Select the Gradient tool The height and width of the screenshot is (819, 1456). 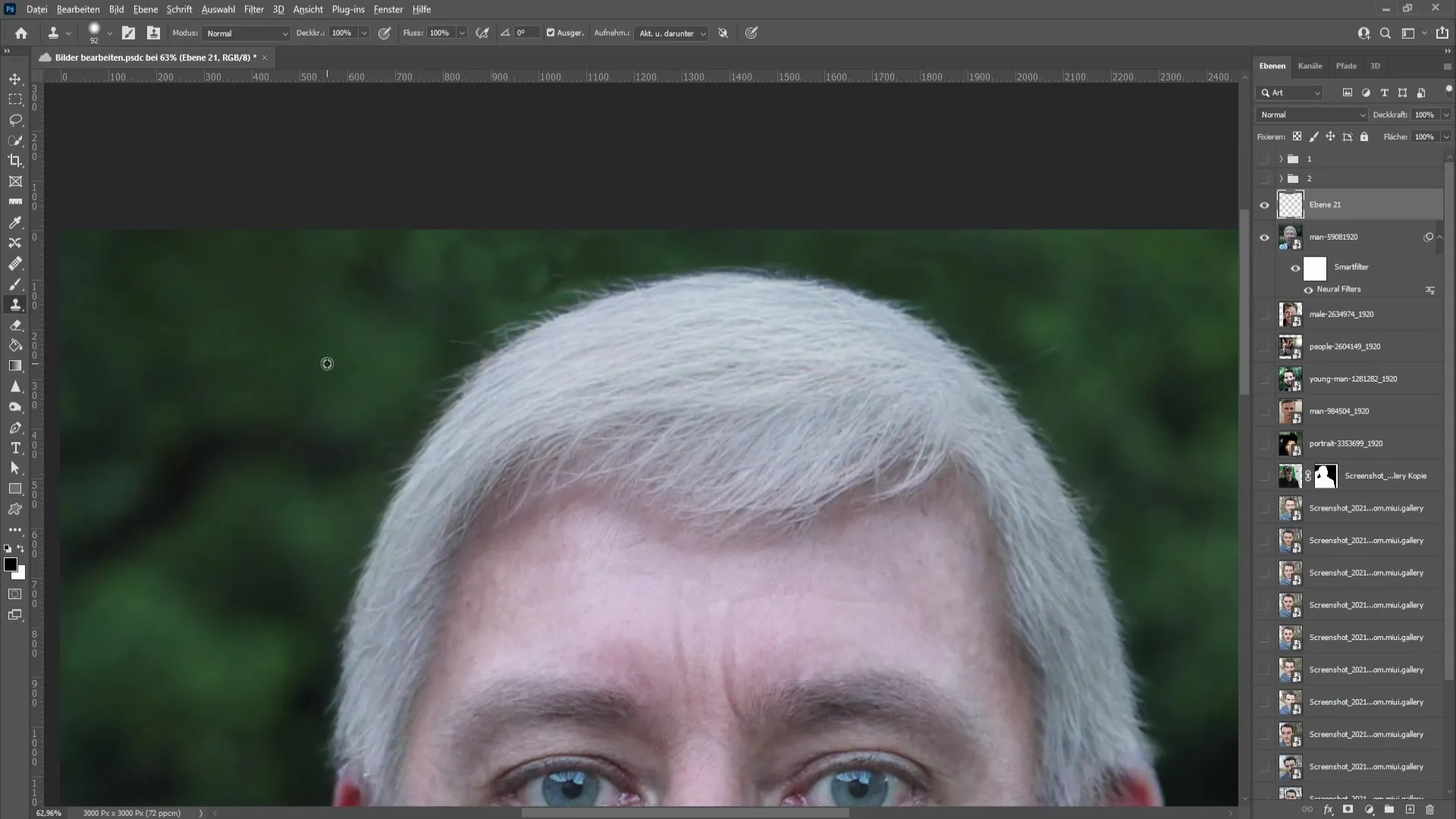[x=15, y=365]
